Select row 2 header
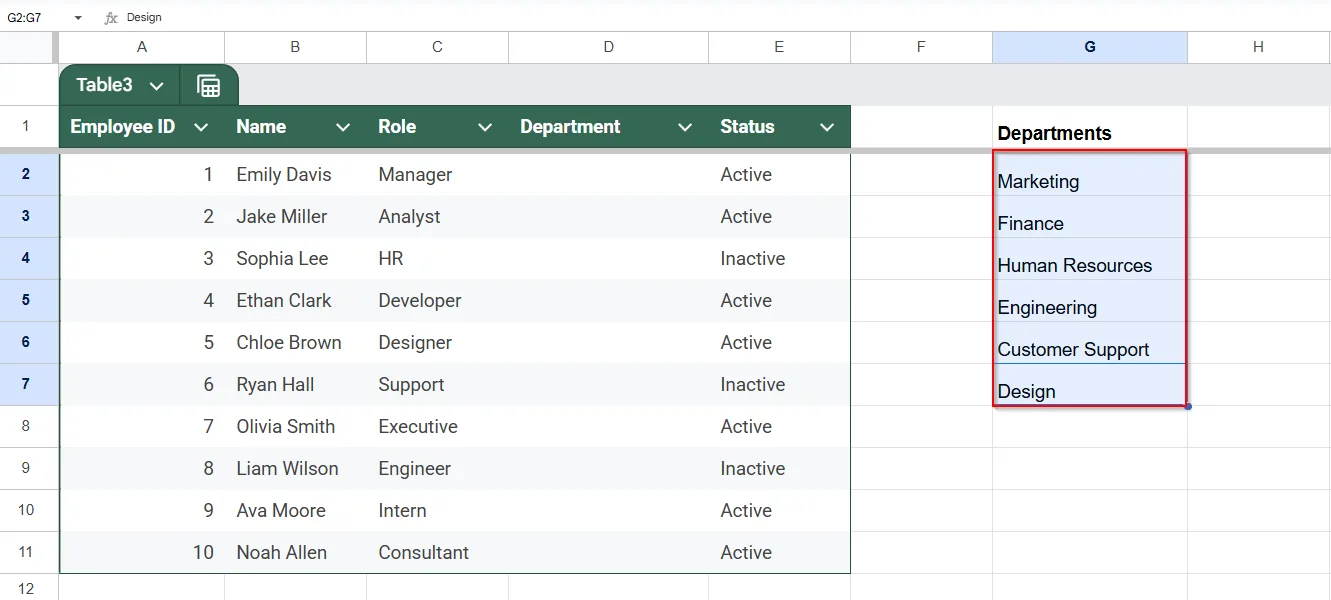The image size is (1331, 600). (26, 174)
